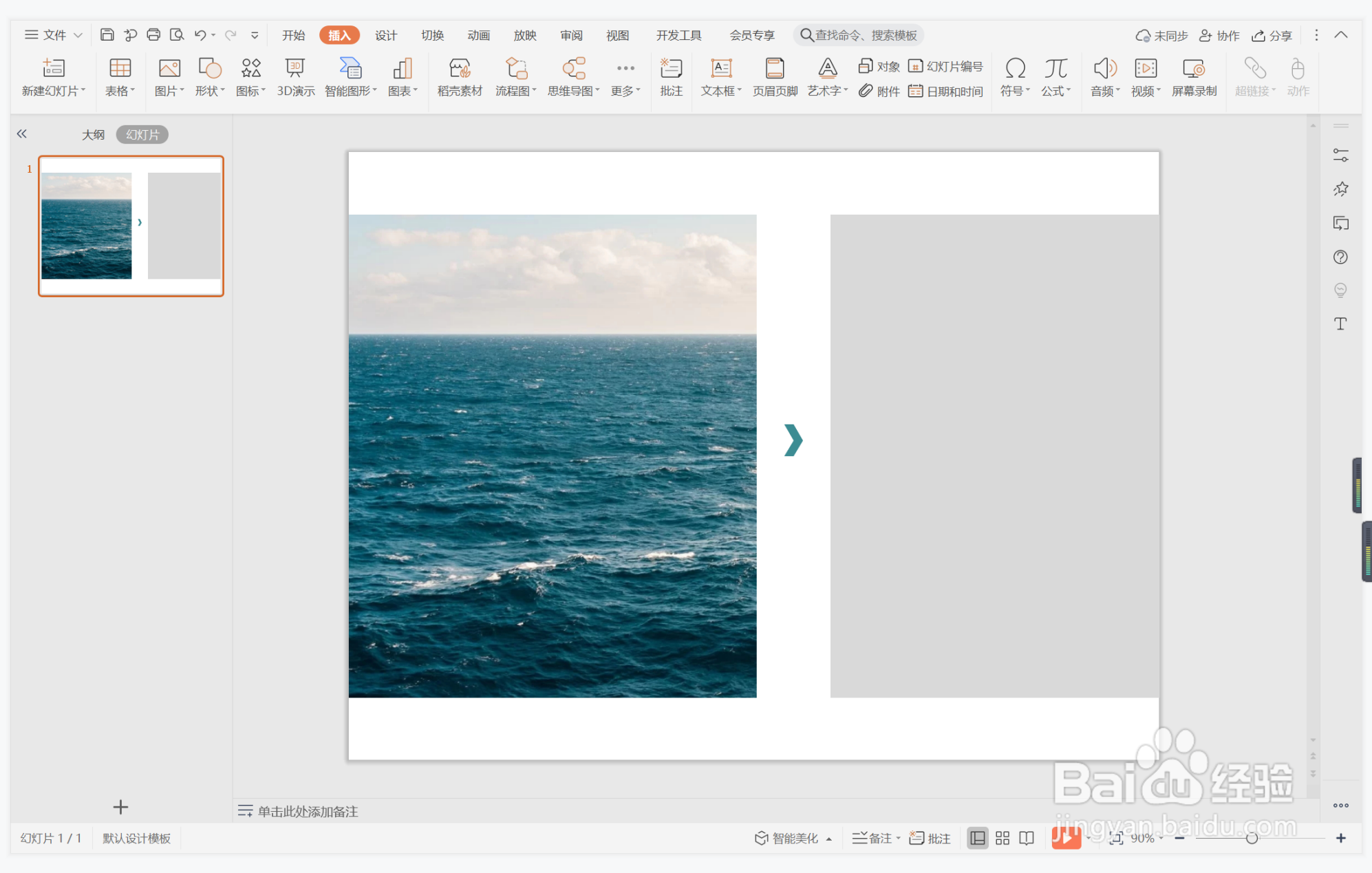Insert a comment annotation from ribbon
This screenshot has height=873, width=1372.
[x=671, y=68]
